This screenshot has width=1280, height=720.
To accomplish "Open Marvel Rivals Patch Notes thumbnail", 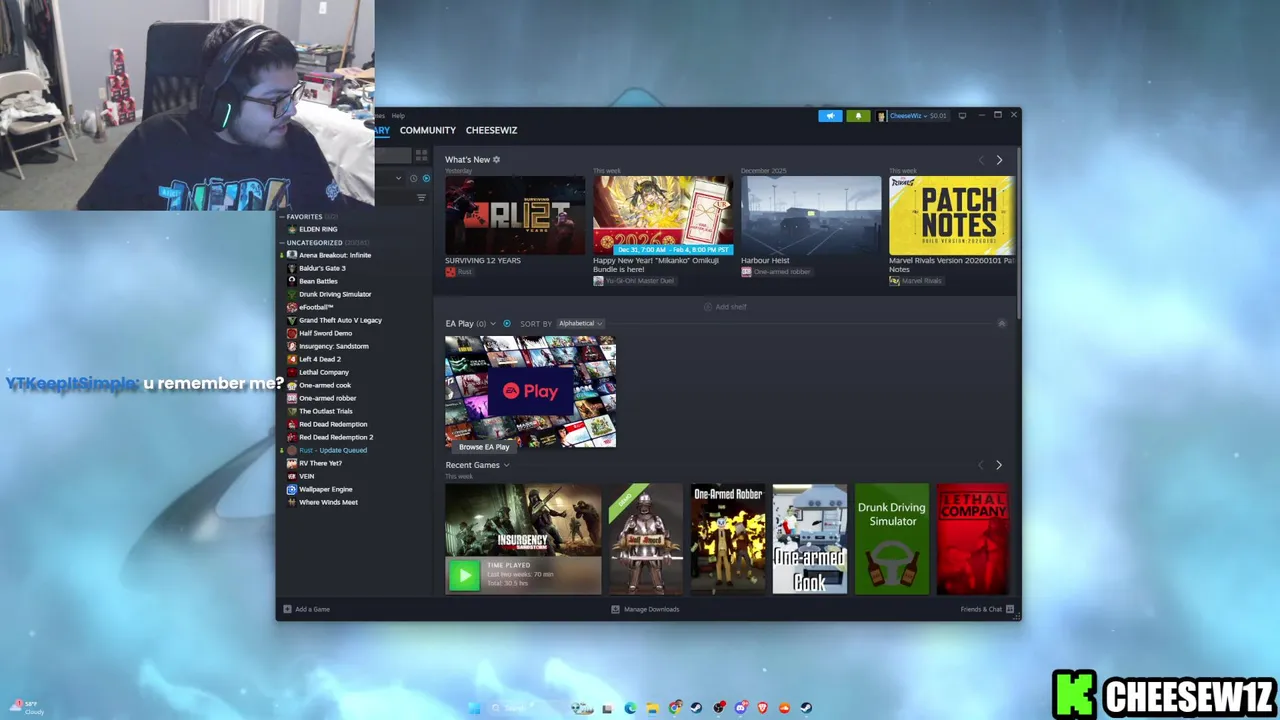I will click(x=952, y=216).
